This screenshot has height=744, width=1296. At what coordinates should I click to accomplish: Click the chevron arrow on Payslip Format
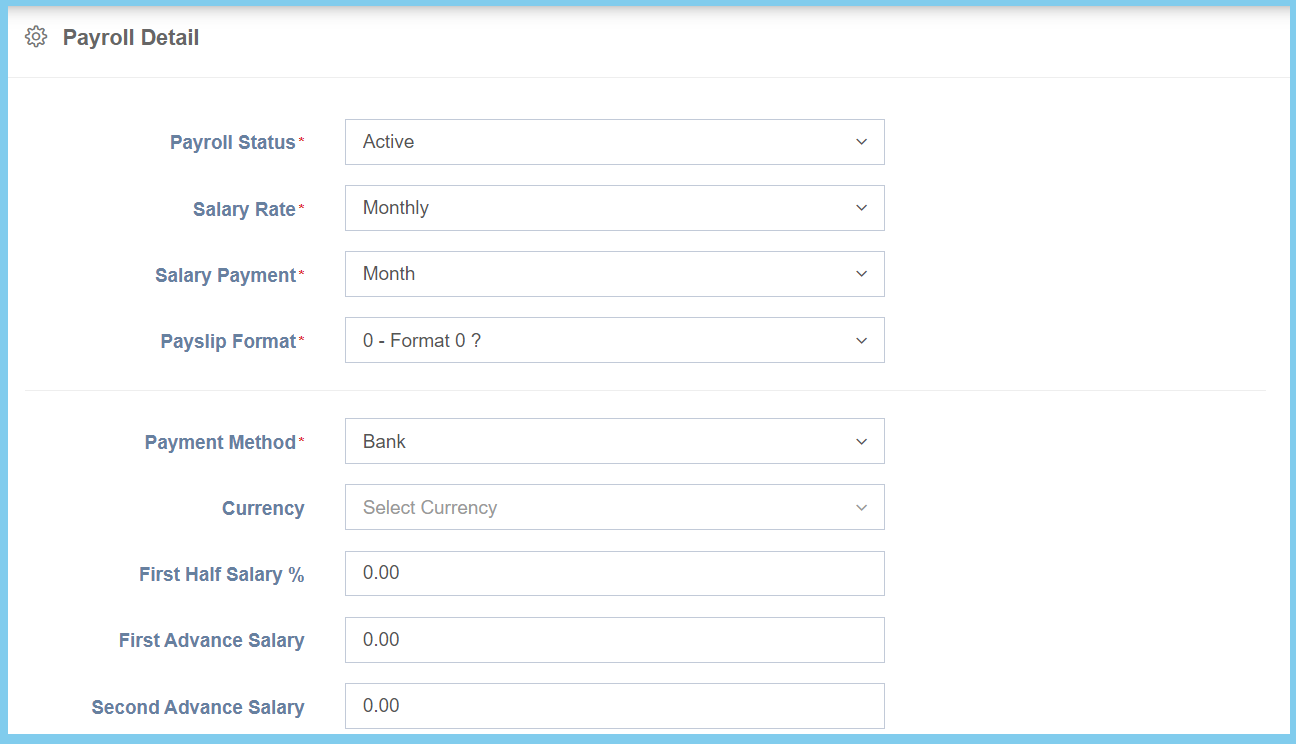[861, 341]
